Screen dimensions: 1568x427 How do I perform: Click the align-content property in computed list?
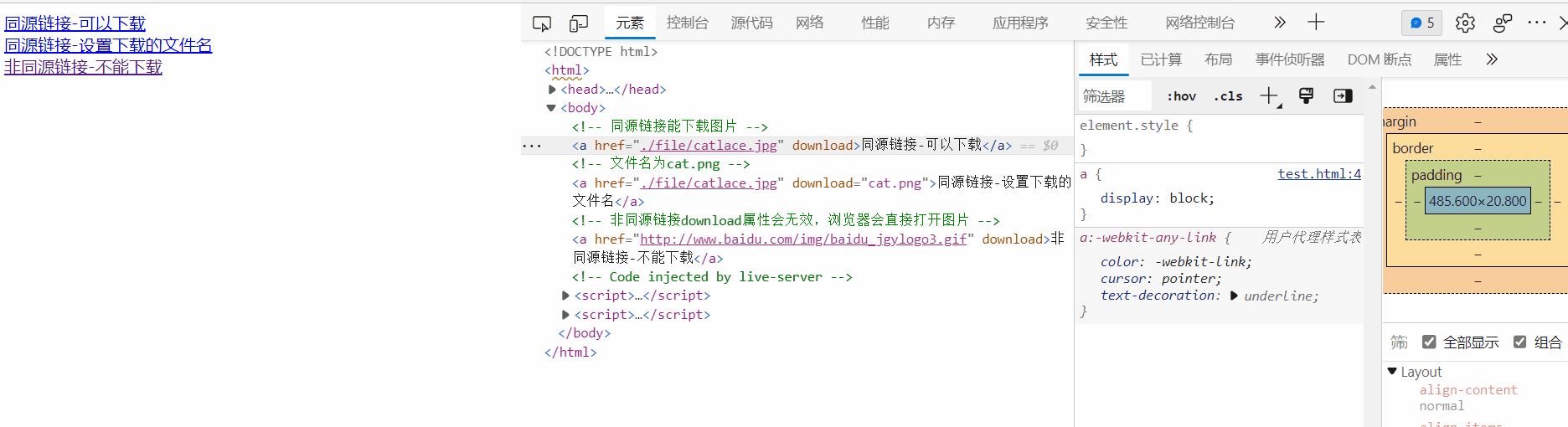coord(1468,390)
